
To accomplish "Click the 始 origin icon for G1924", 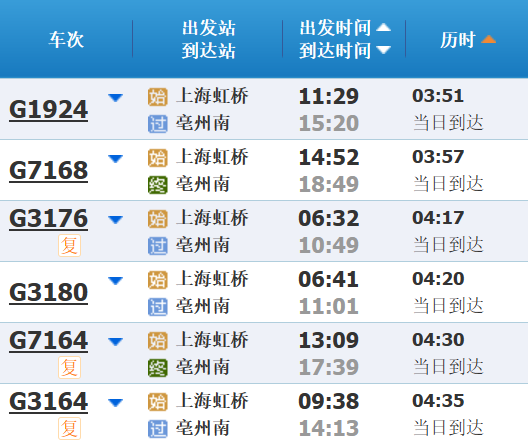I will pyautogui.click(x=158, y=97).
